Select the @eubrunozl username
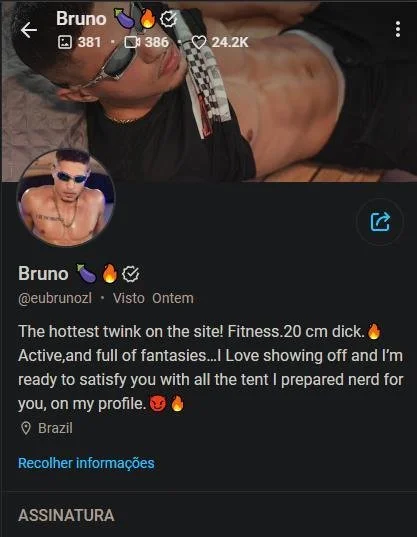This screenshot has width=417, height=537. [55, 298]
